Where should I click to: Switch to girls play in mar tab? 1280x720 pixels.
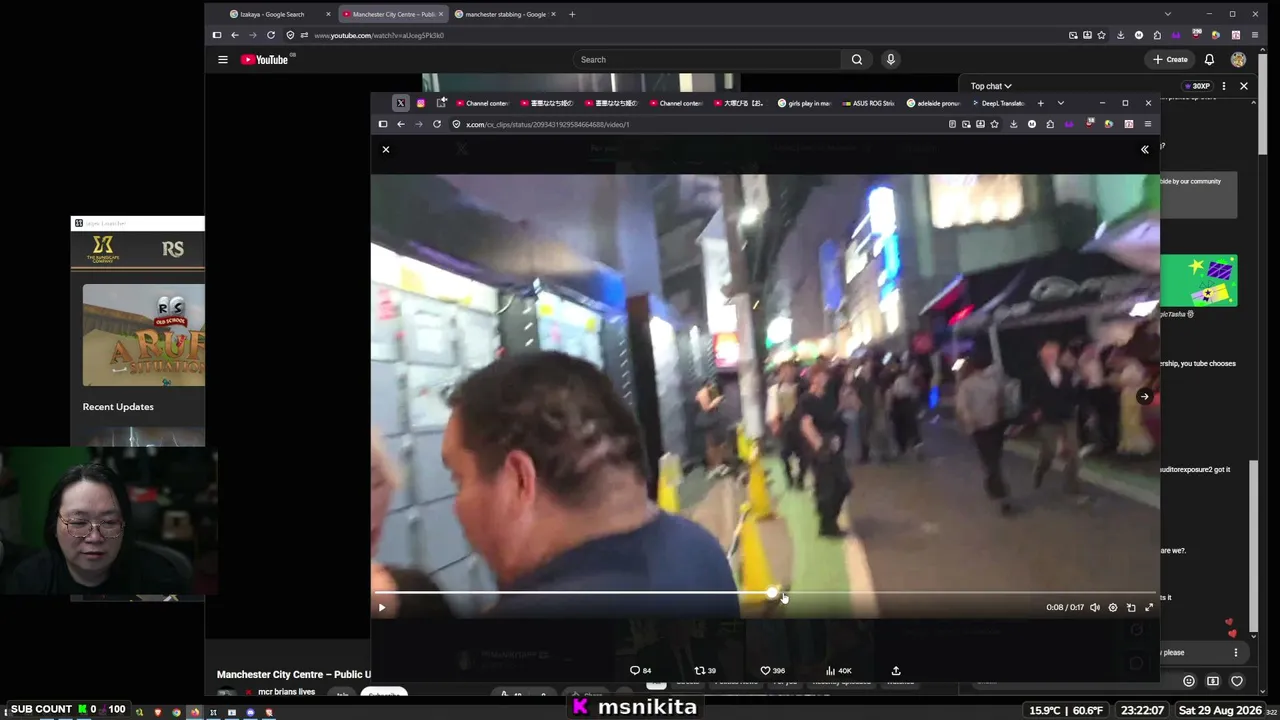coord(804,103)
